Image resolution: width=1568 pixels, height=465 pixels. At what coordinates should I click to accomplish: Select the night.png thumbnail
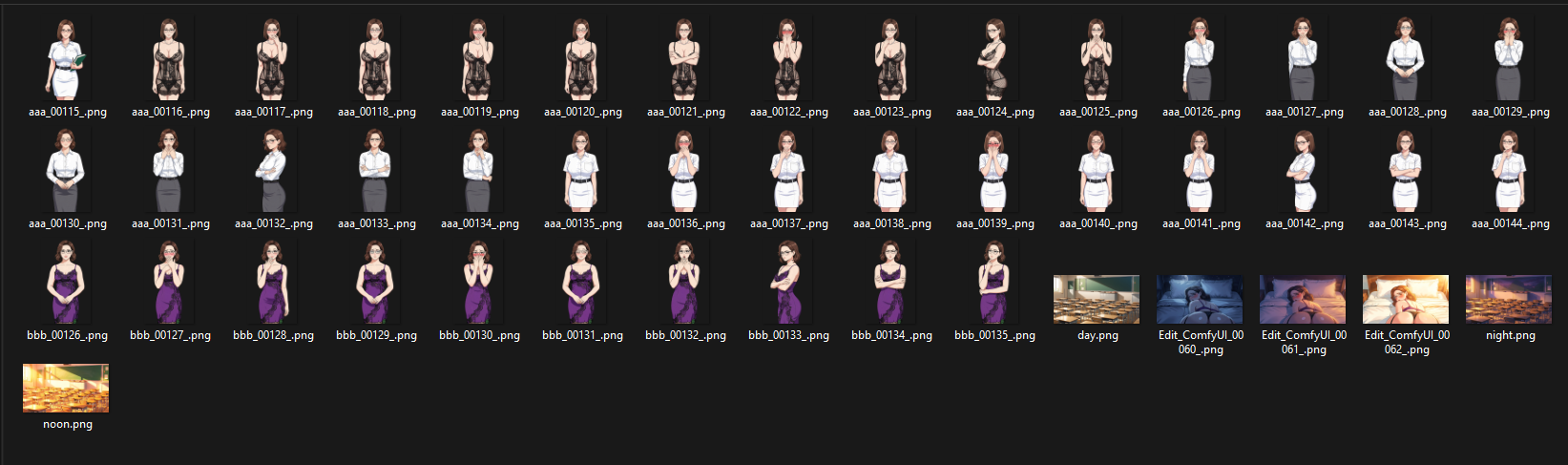1509,300
